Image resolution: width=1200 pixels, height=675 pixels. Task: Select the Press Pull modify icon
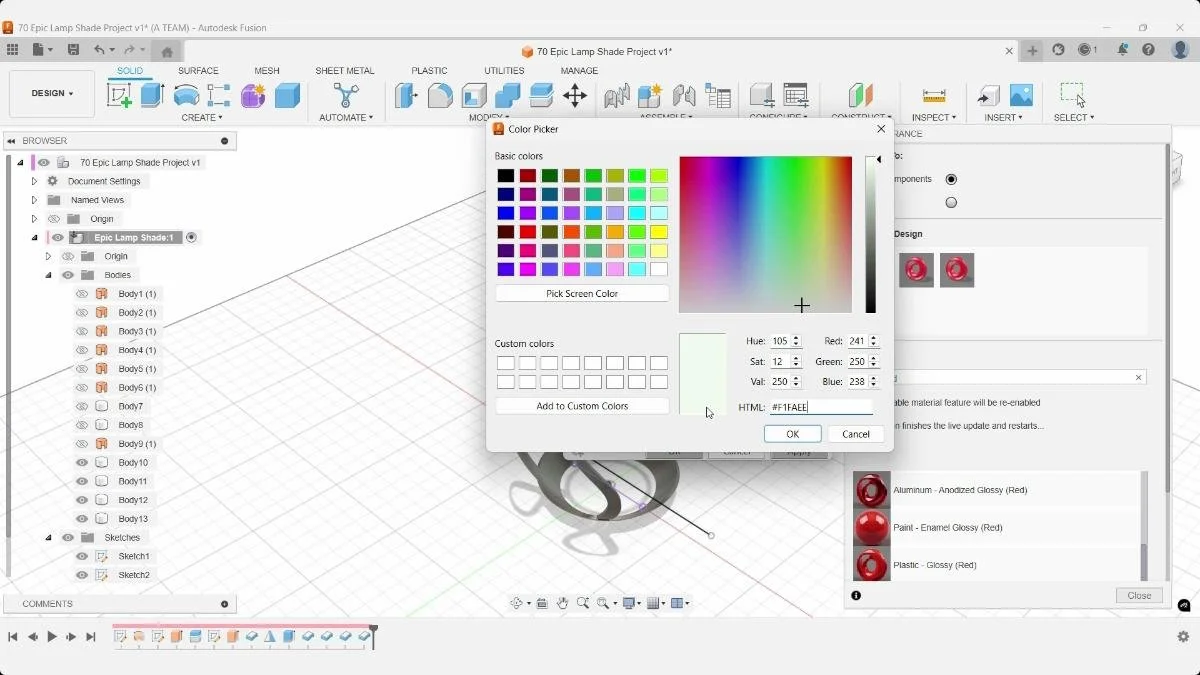point(406,95)
